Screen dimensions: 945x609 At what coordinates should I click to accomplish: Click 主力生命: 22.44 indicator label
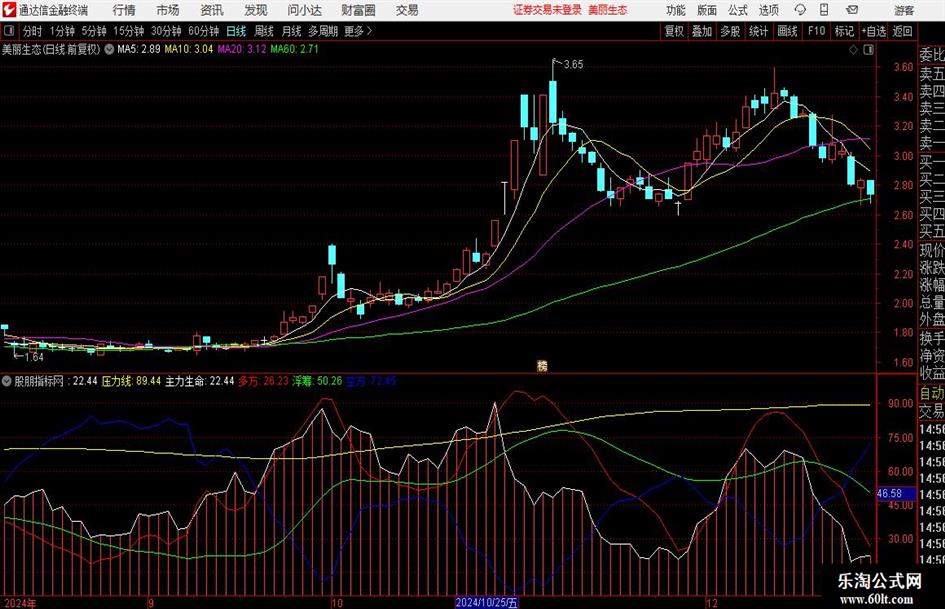[x=199, y=381]
